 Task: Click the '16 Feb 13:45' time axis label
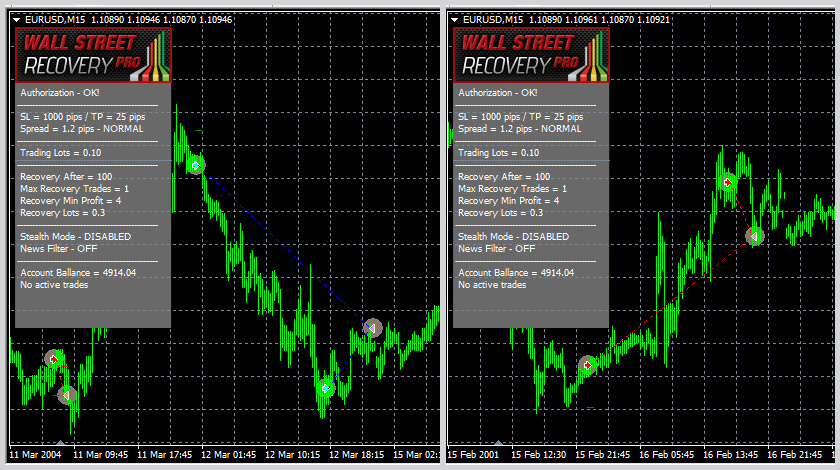click(731, 455)
